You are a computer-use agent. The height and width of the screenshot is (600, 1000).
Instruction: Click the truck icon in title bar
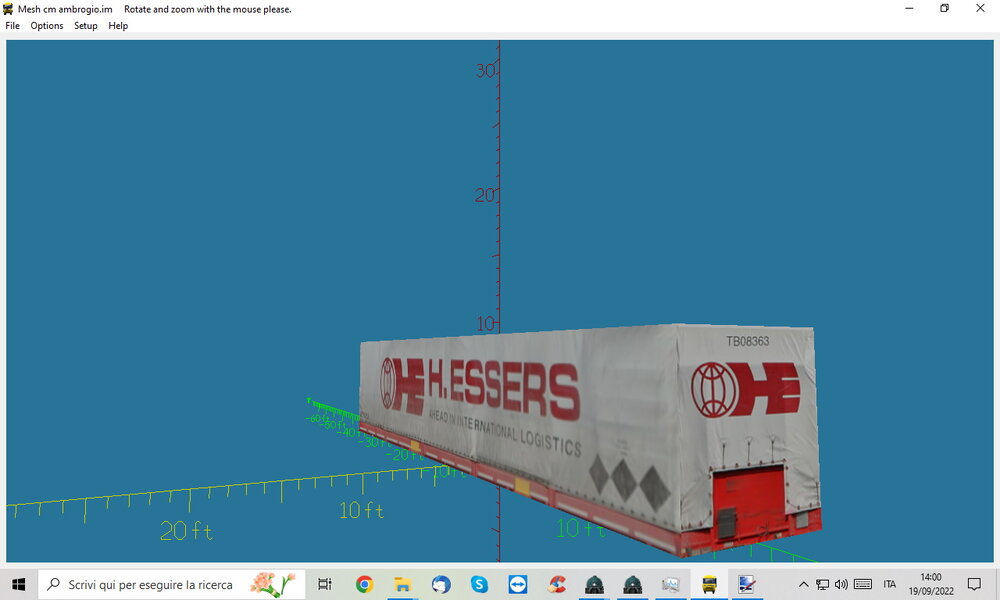point(8,9)
